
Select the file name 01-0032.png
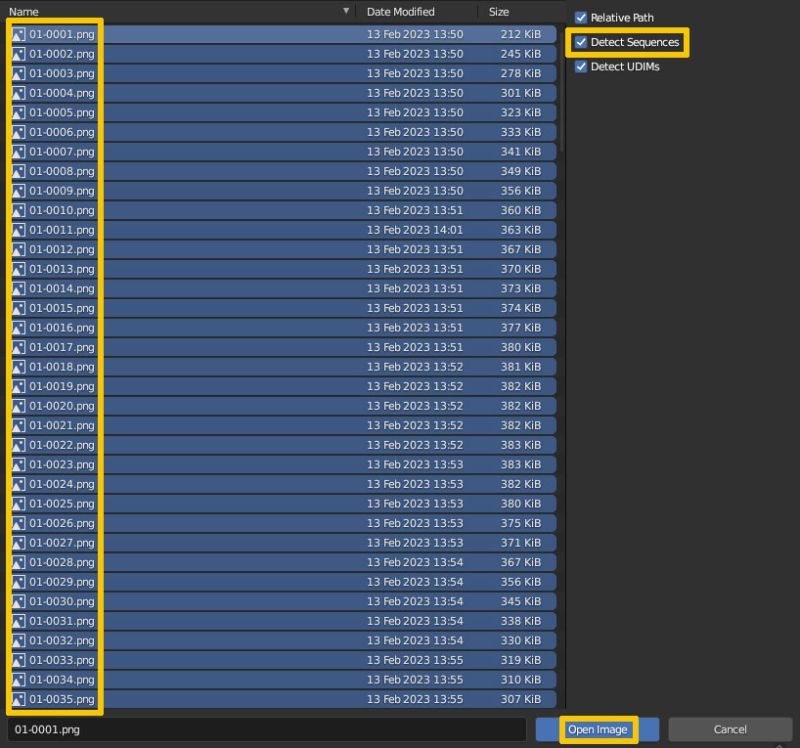click(x=62, y=641)
